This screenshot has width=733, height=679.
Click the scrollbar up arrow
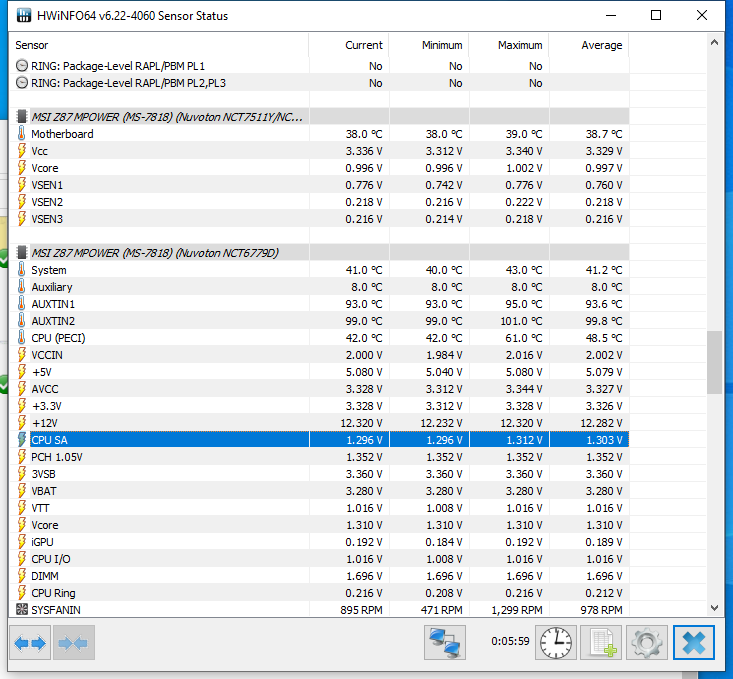click(714, 43)
